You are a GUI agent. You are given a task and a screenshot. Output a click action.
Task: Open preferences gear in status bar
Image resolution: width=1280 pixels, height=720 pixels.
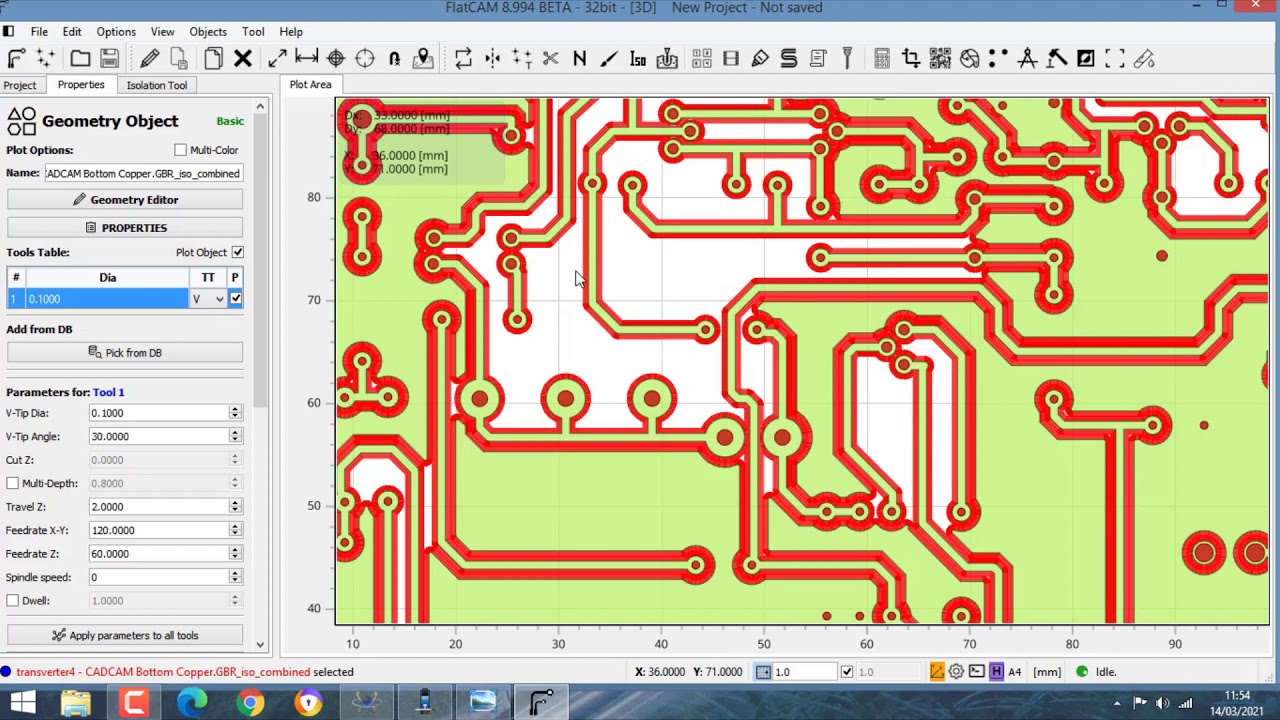tap(956, 672)
